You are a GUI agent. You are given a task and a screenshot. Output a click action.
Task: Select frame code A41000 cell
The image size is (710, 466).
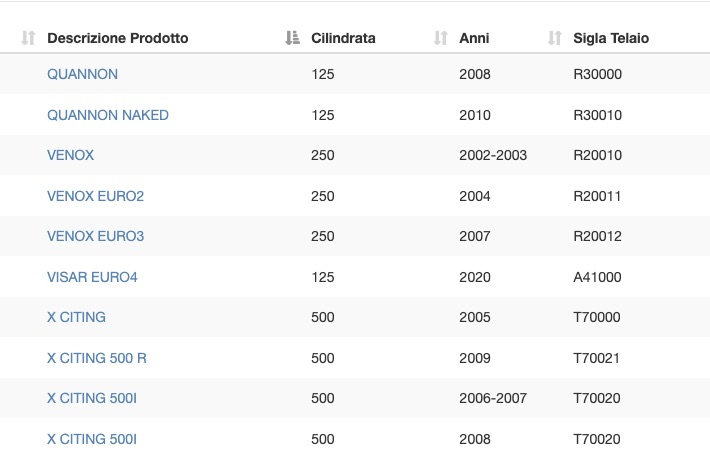coord(597,277)
